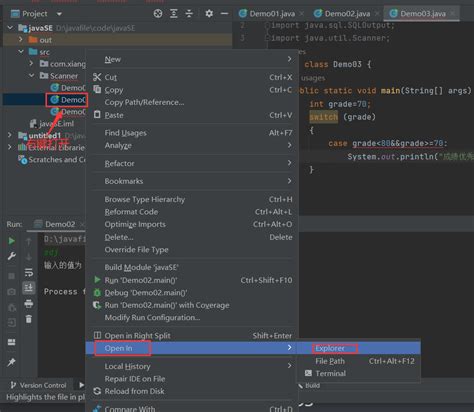
Task: Click the wrench icon in Run panel
Action: click(11, 256)
